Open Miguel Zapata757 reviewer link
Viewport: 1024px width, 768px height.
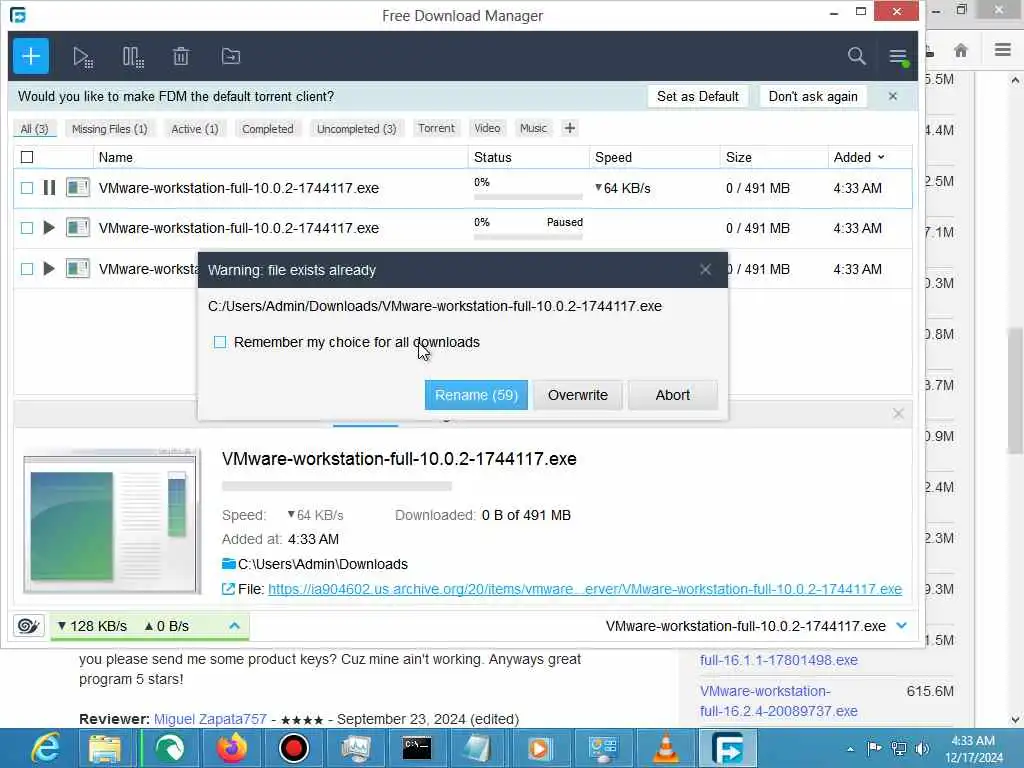pos(210,719)
